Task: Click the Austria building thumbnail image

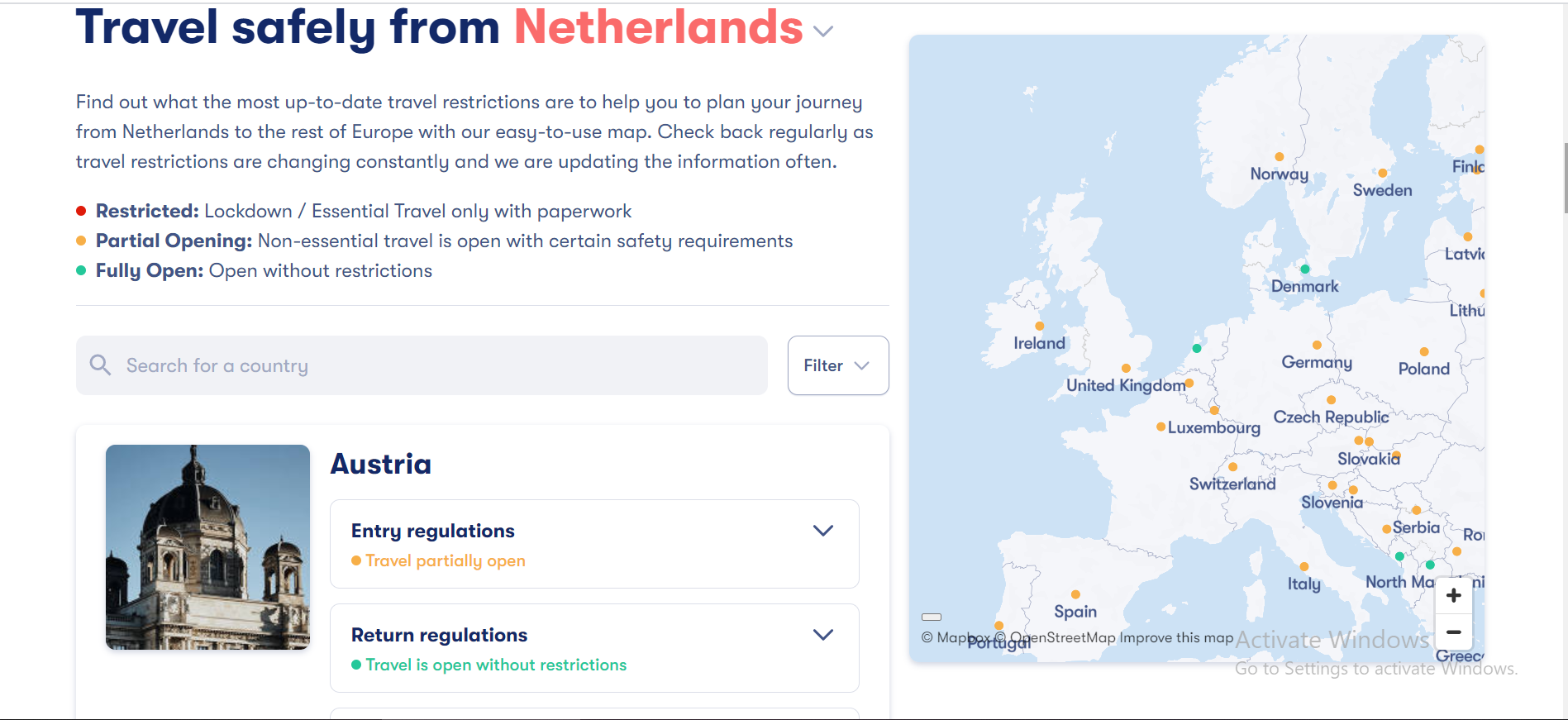Action: pos(207,547)
